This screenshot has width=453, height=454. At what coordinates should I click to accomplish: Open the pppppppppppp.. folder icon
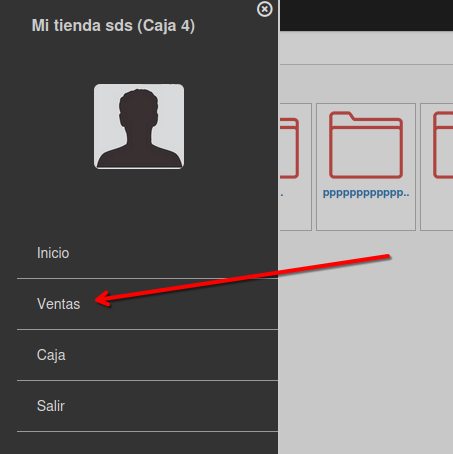[366, 145]
